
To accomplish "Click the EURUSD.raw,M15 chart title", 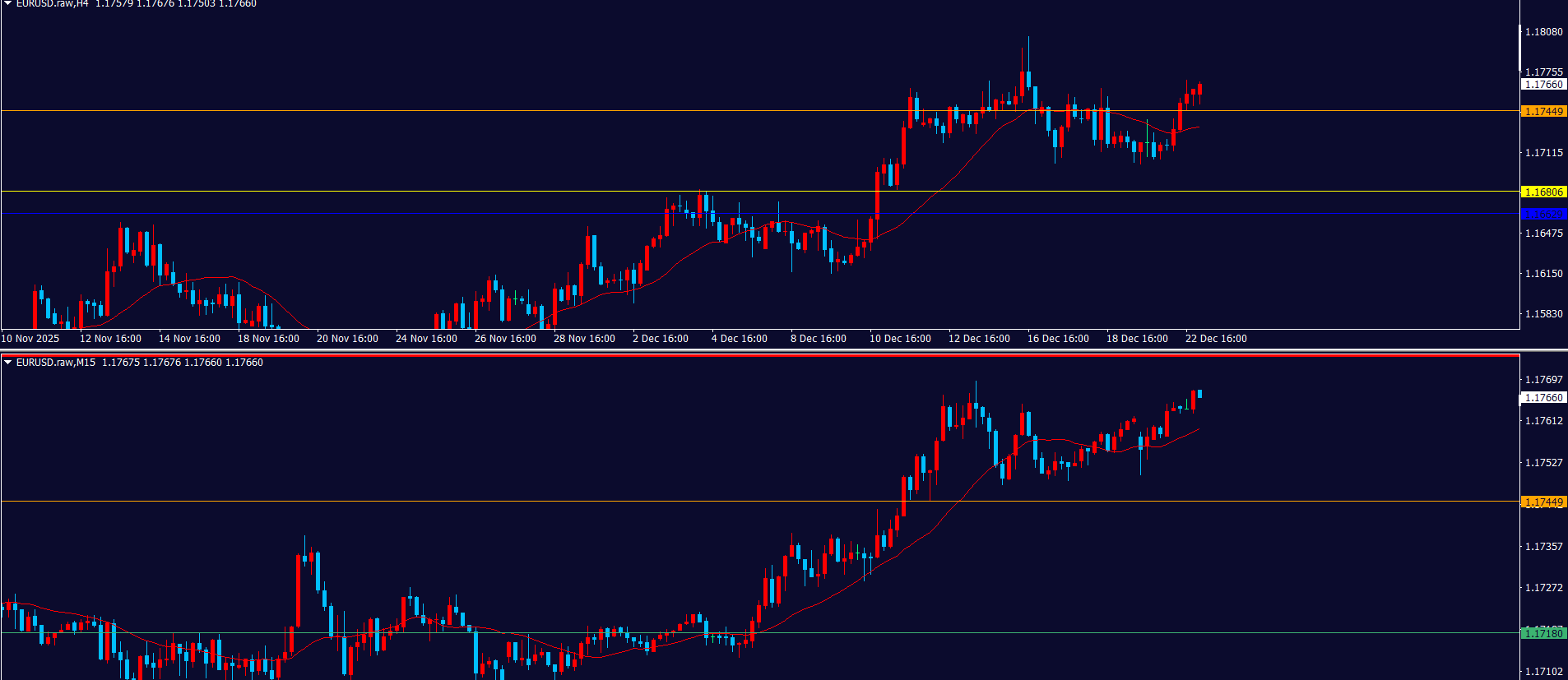I will coord(56,363).
